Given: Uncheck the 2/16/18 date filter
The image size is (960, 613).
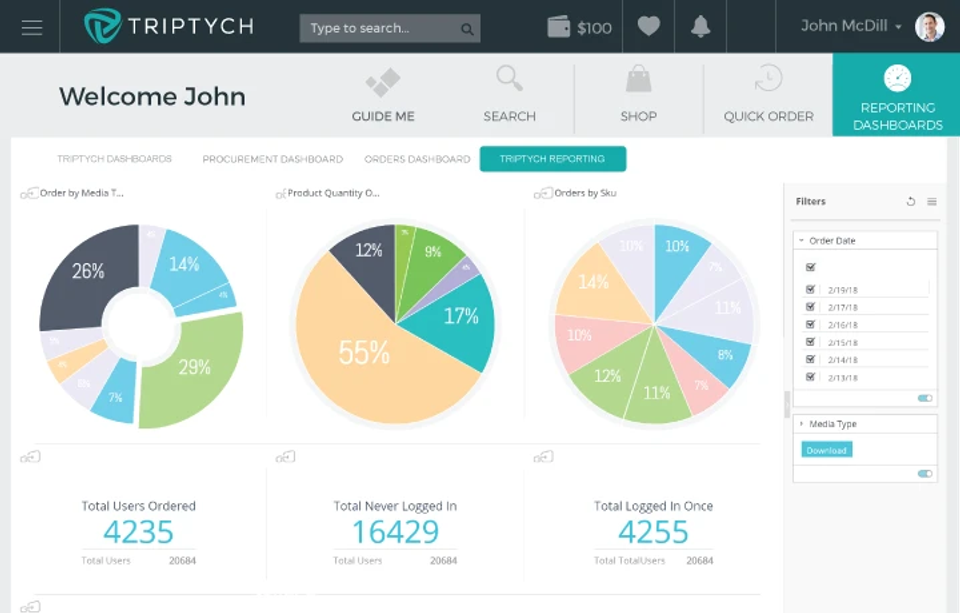Looking at the screenshot, I should point(811,325).
